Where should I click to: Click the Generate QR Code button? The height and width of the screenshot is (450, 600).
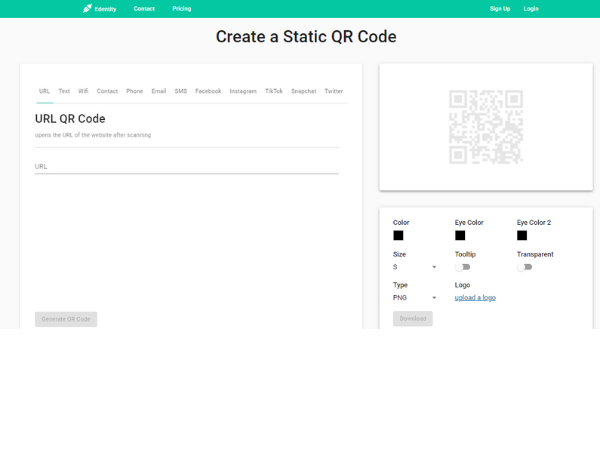[x=66, y=319]
